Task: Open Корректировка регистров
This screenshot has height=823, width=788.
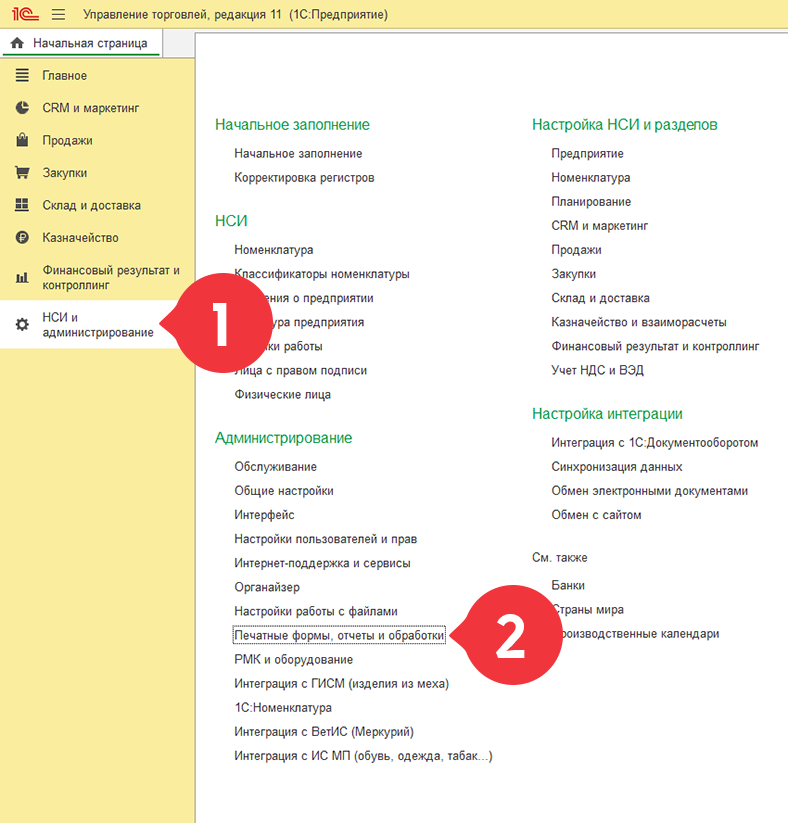Action: click(x=304, y=178)
